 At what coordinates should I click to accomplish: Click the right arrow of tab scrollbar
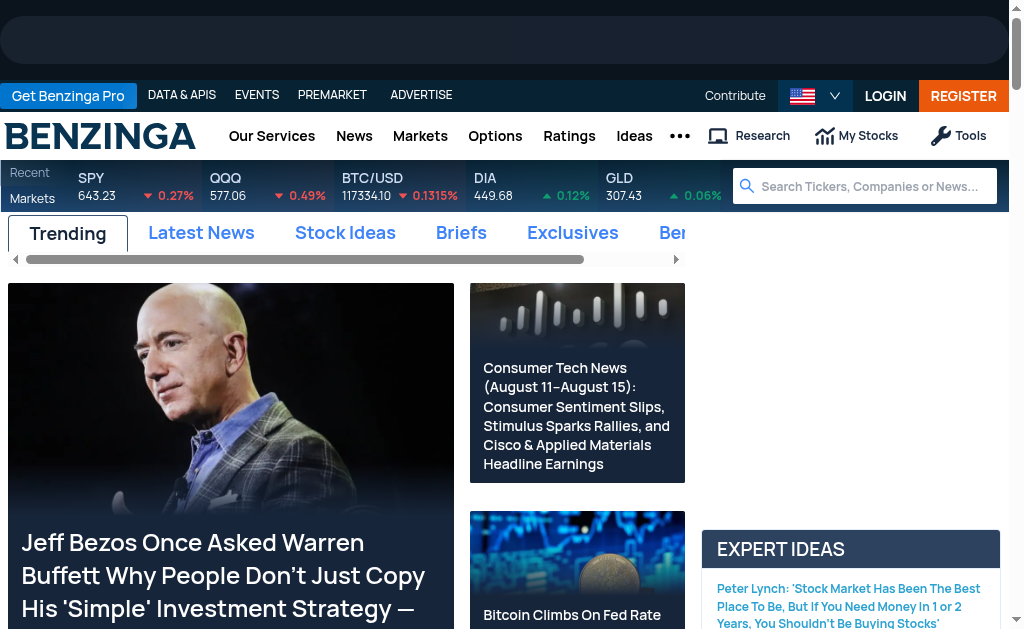coord(676,259)
